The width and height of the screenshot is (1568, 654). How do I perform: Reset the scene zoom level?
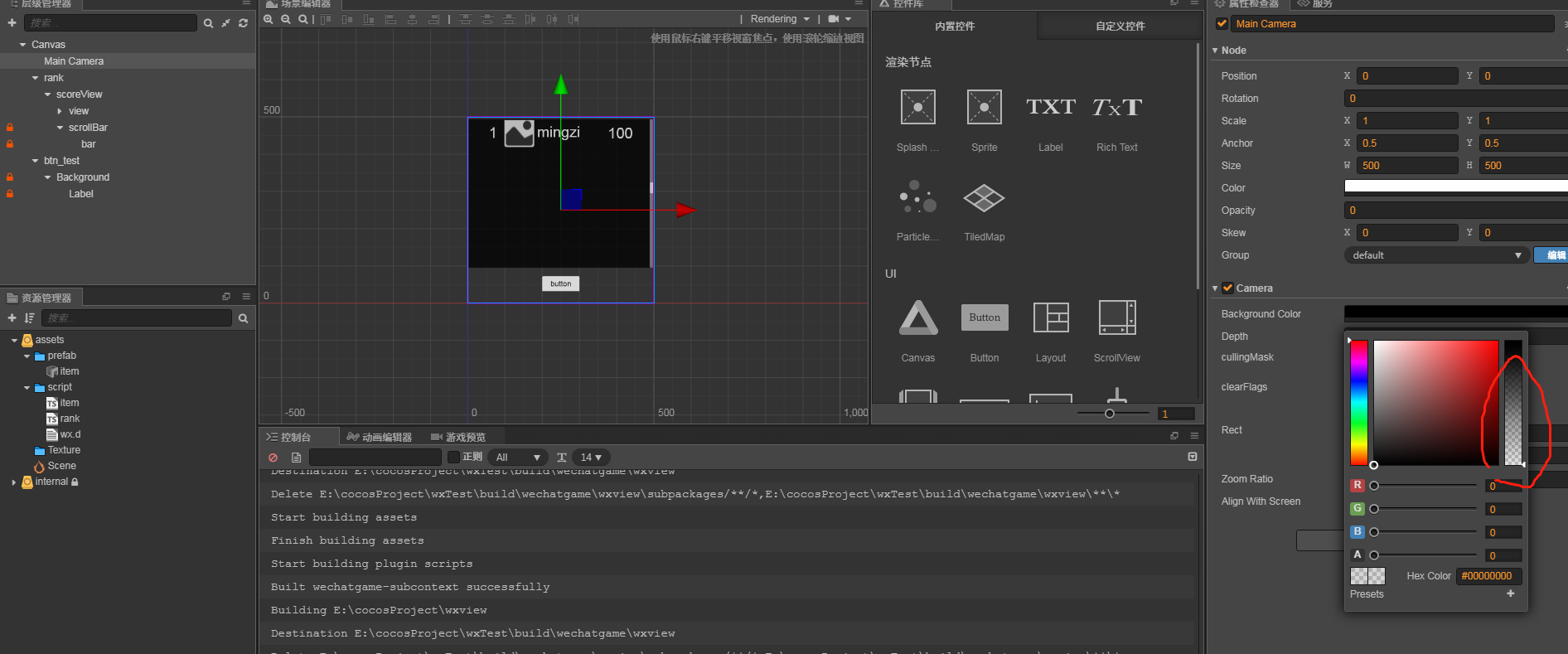coord(303,19)
